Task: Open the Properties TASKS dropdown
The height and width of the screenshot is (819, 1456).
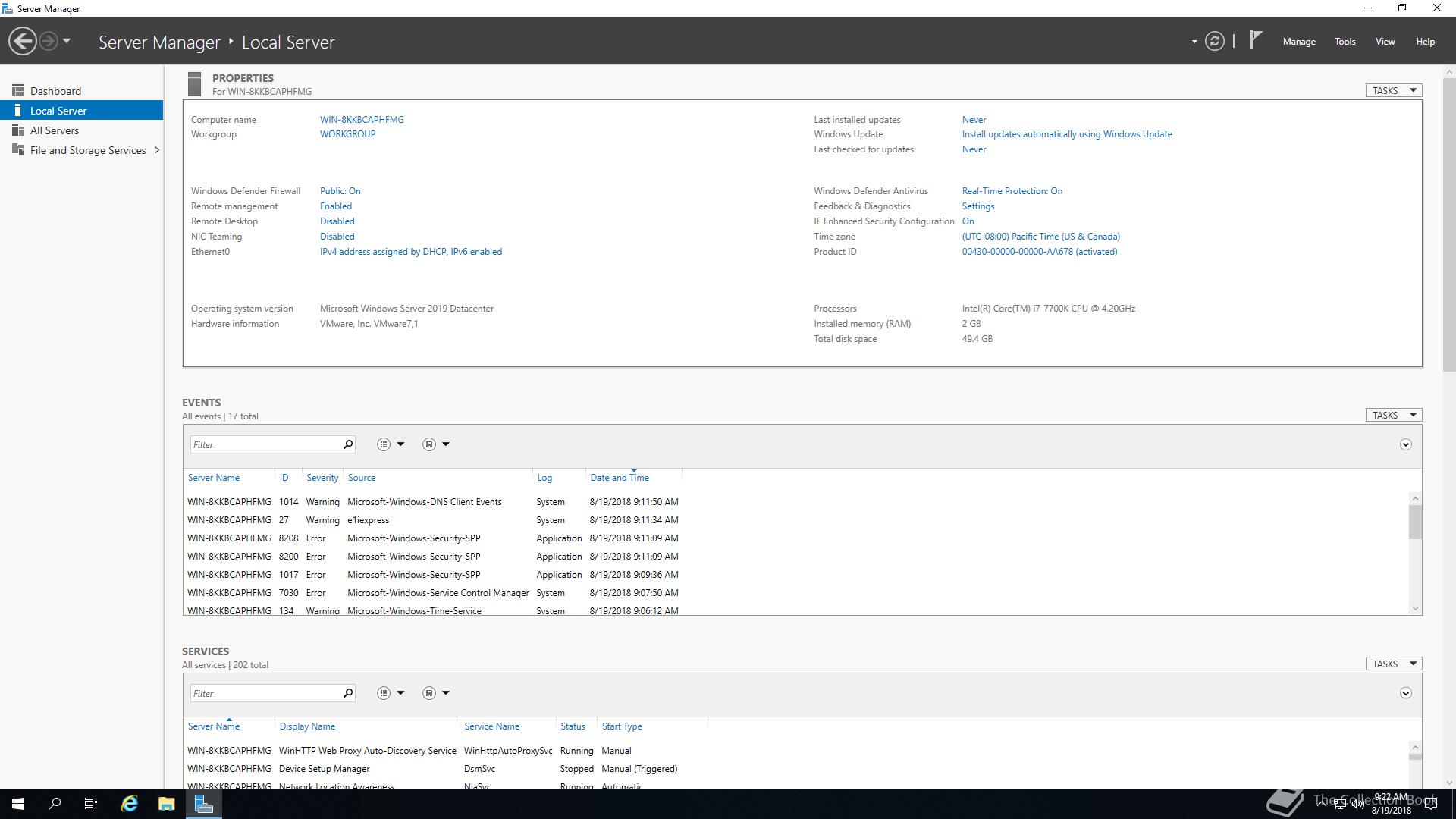Action: coord(1394,90)
